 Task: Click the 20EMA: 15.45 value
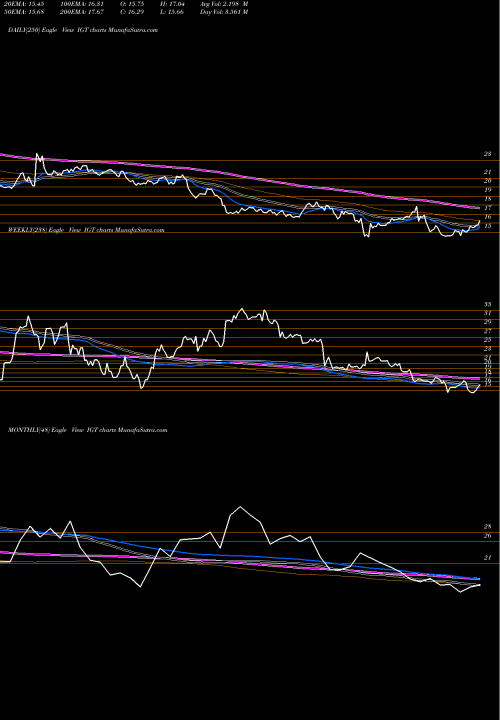tap(22, 4)
